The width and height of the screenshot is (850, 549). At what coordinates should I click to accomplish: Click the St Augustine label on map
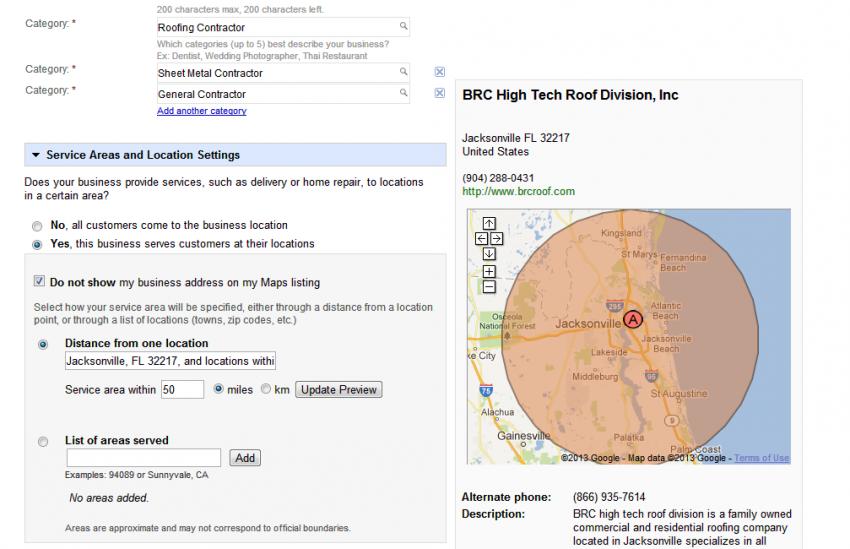(x=679, y=393)
